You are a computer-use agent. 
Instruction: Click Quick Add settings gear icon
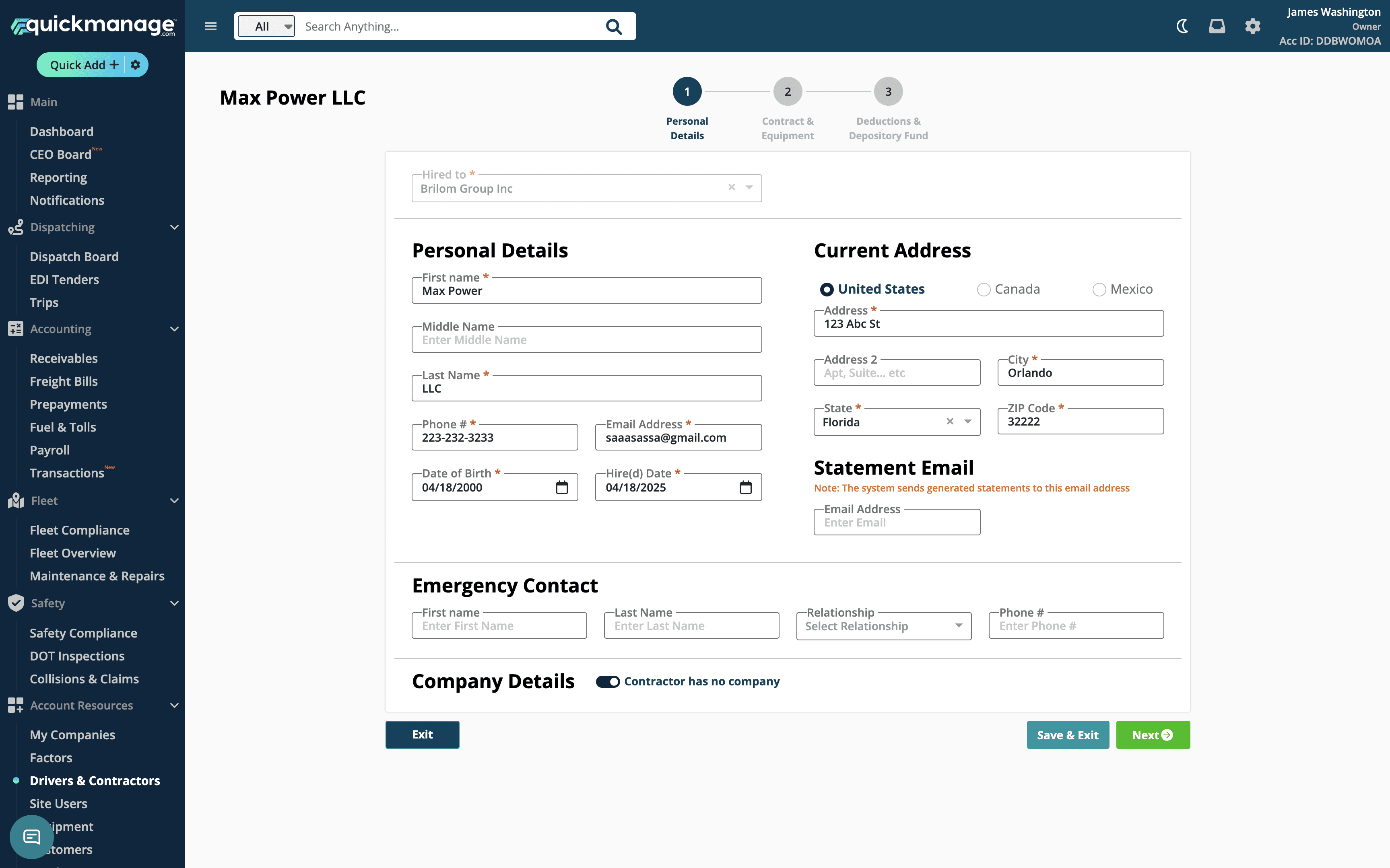pyautogui.click(x=136, y=65)
